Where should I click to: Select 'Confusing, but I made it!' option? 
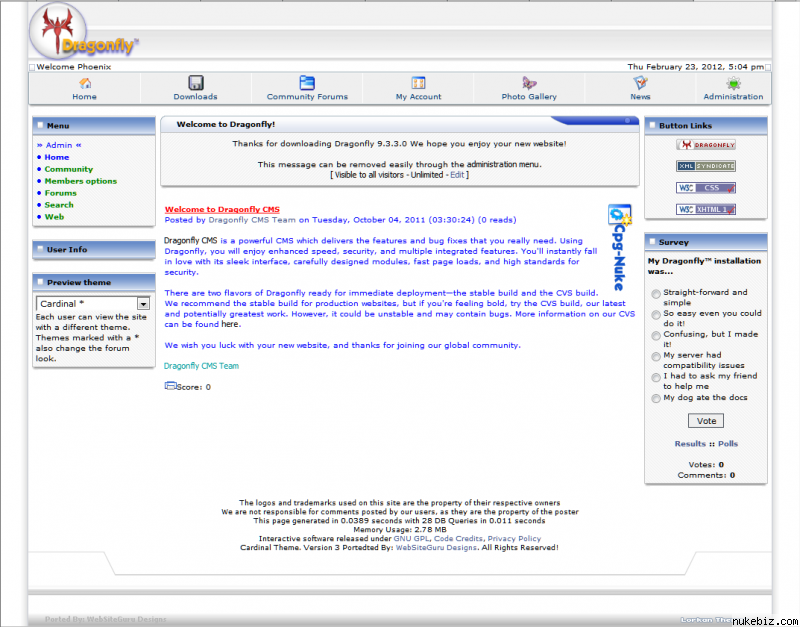pyautogui.click(x=656, y=336)
